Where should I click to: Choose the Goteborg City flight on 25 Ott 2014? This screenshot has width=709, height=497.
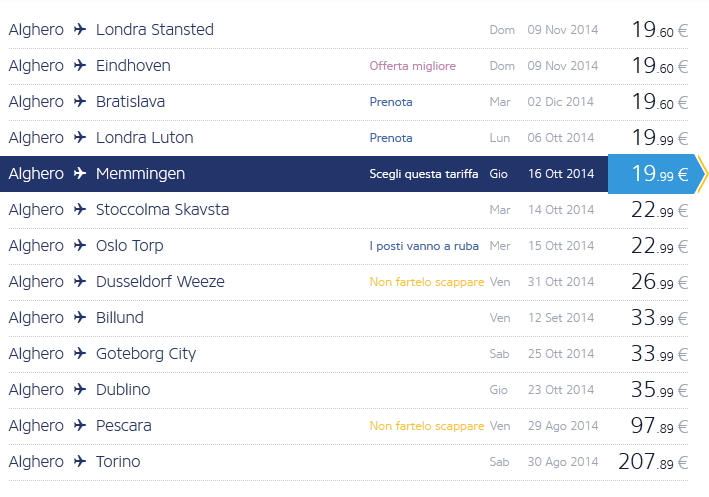tap(146, 354)
